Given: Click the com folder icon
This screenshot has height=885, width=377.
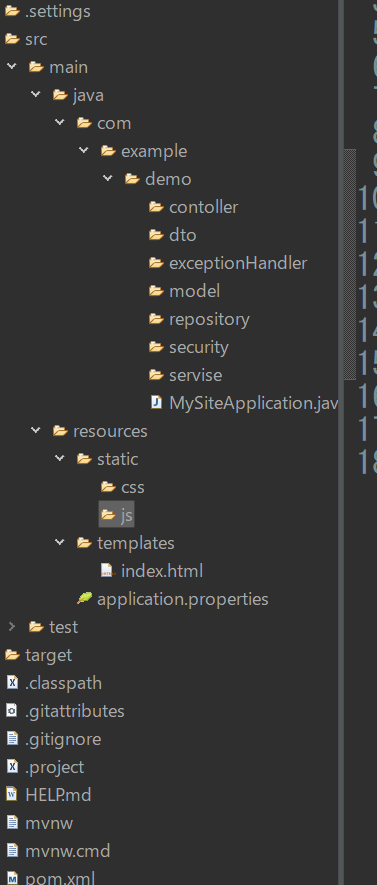Looking at the screenshot, I should click(84, 123).
